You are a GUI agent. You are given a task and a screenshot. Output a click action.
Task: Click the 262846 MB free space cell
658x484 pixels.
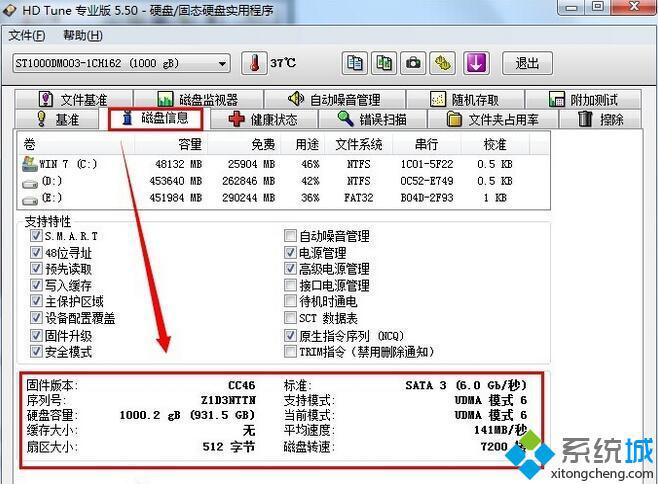click(248, 181)
